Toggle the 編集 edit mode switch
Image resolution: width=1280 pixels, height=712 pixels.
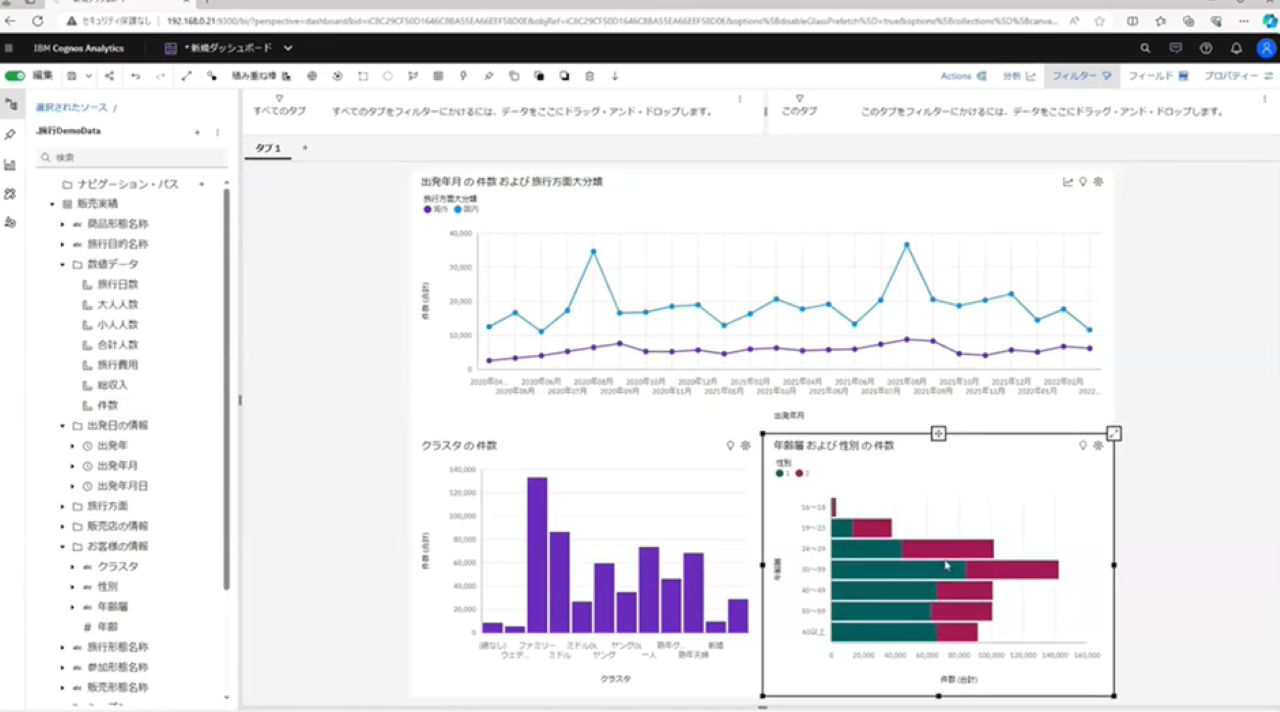(15, 76)
